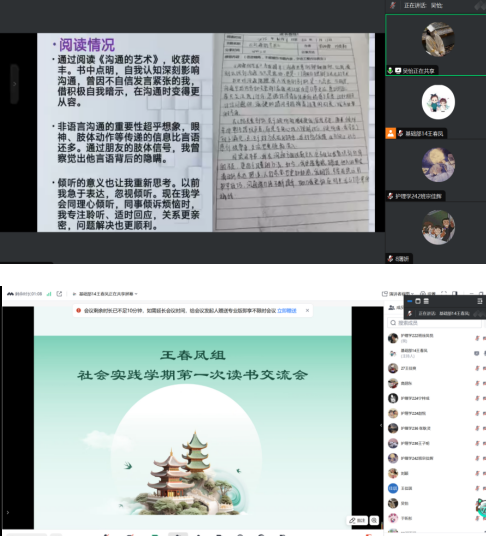Toggle the mic icon beside 王春凤 video tile label
Screen dimensions: 486x536
[401, 133]
